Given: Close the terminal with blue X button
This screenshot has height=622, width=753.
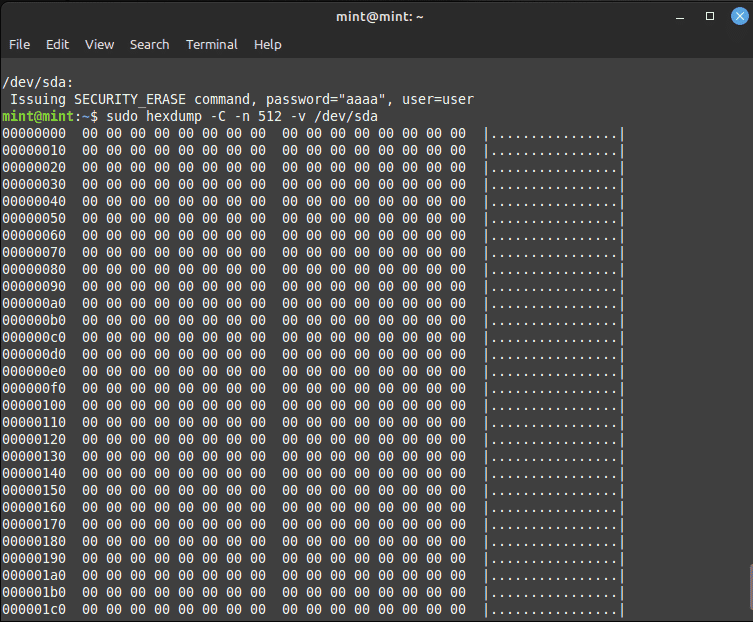Looking at the screenshot, I should click(x=740, y=16).
